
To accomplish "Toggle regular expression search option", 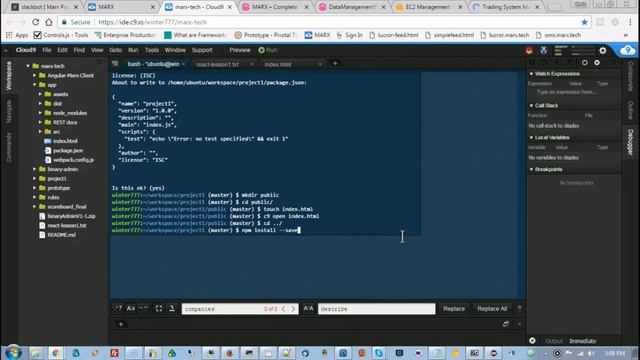I will pyautogui.click(x=118, y=309).
